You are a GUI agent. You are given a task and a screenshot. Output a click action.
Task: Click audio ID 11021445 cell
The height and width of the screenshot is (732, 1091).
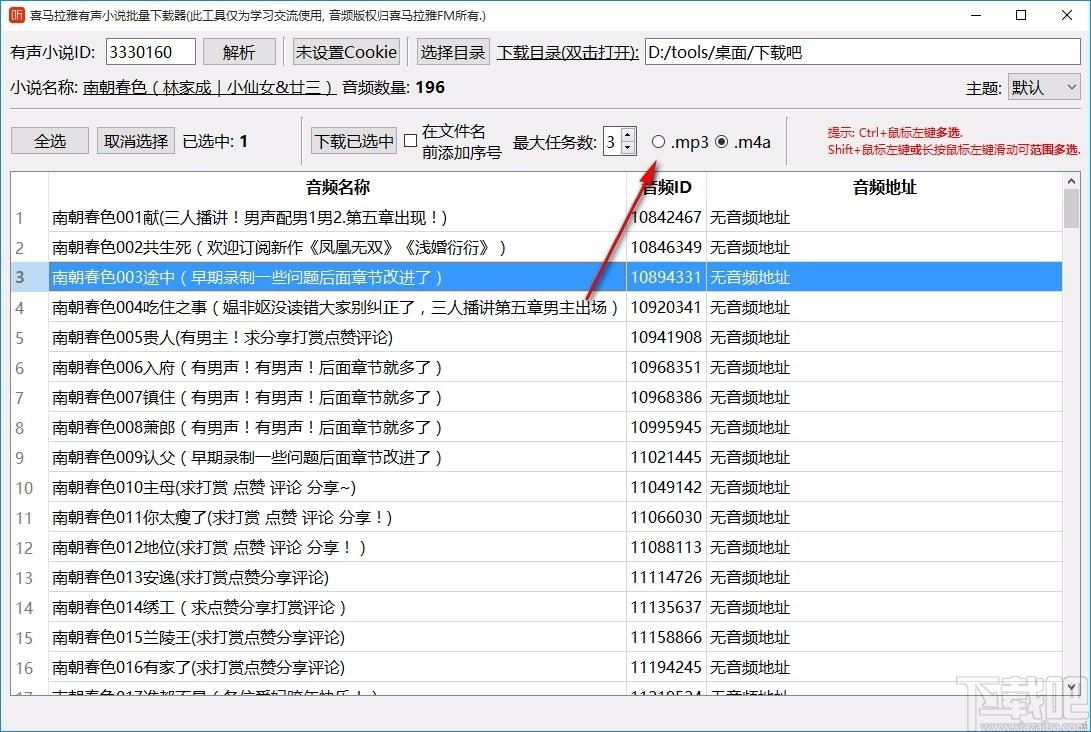pos(666,457)
